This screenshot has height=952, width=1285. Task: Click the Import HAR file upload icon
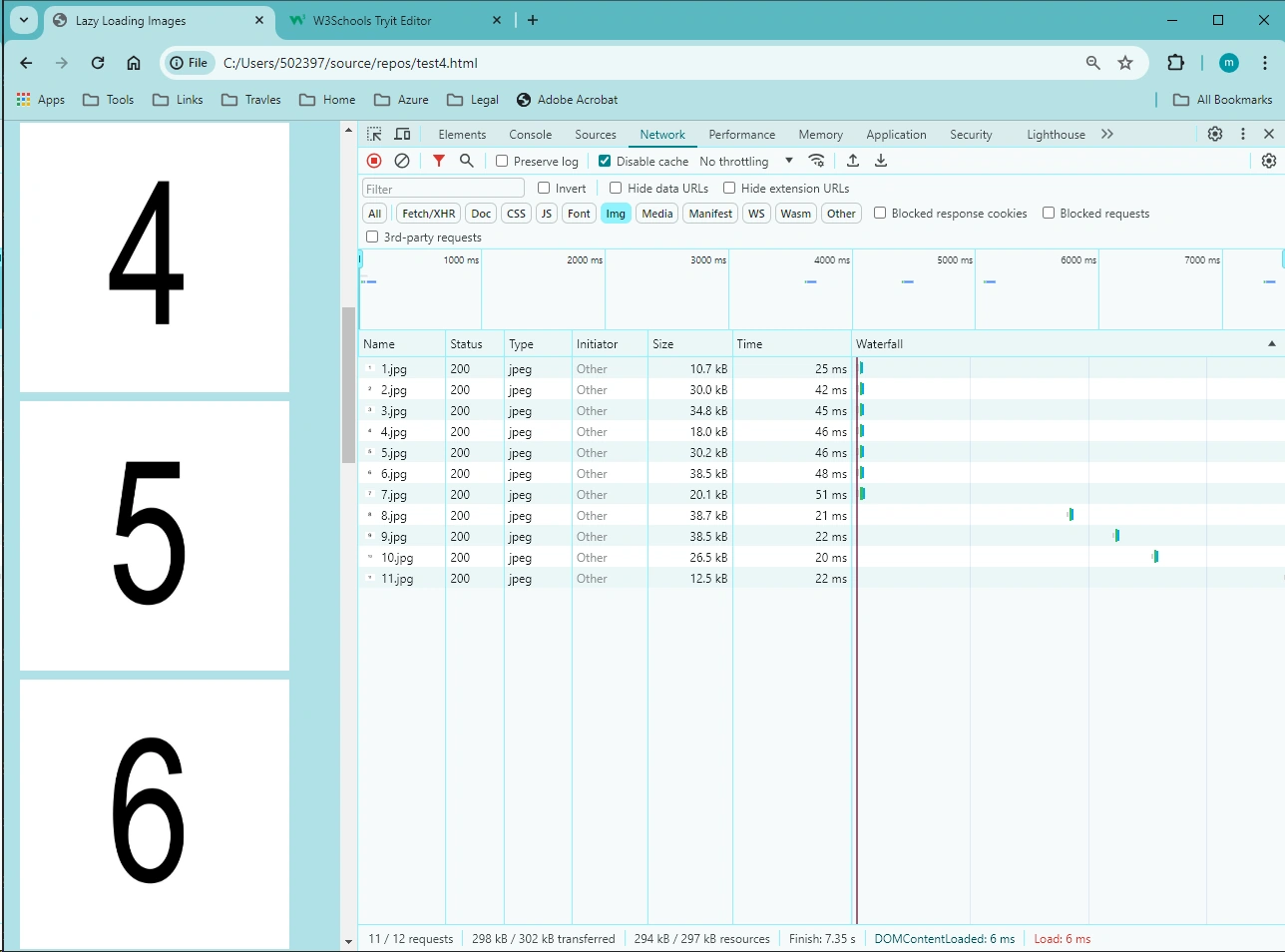(x=853, y=161)
